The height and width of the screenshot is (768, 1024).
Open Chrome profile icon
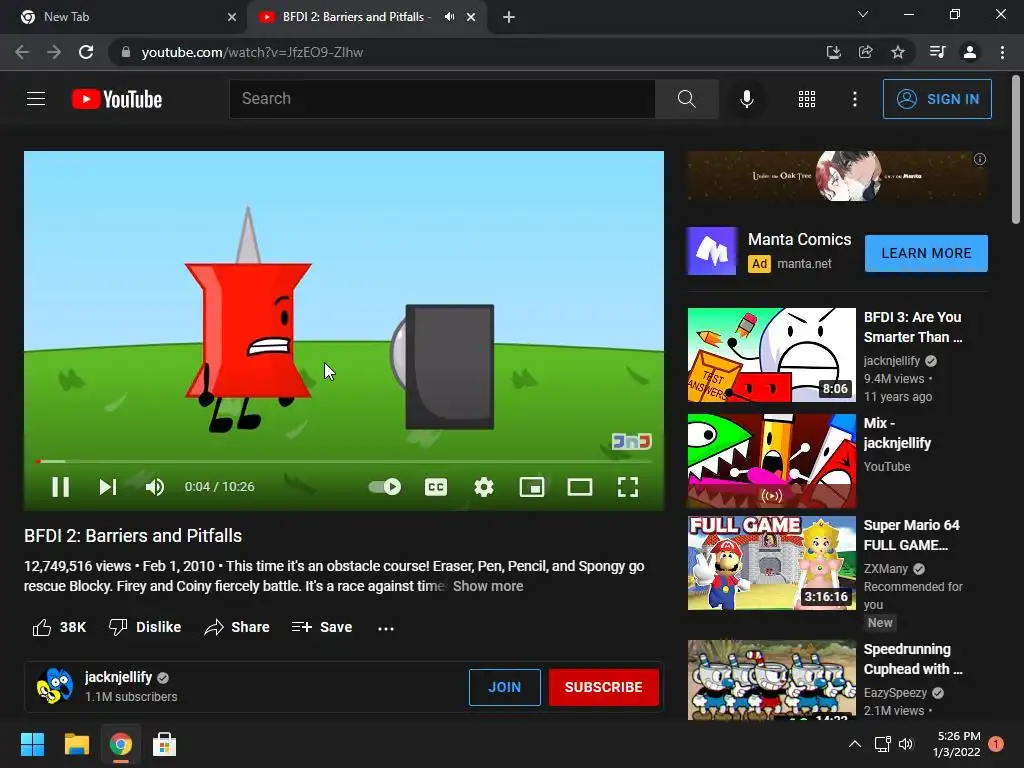coord(970,52)
